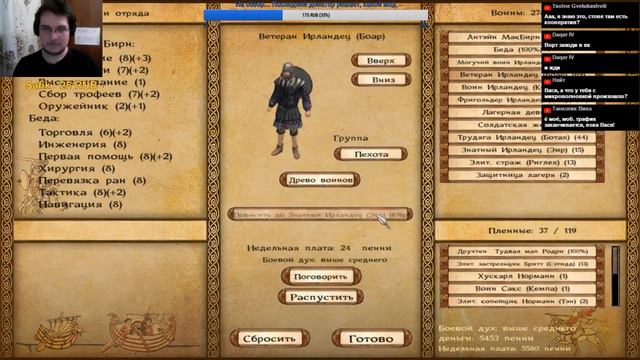Click the Вверх move-up button
The image size is (640, 360).
pyautogui.click(x=381, y=60)
